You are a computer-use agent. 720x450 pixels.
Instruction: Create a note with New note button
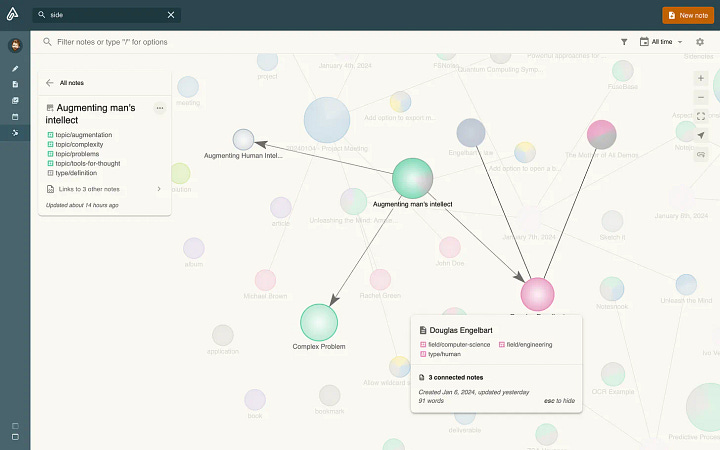(688, 15)
